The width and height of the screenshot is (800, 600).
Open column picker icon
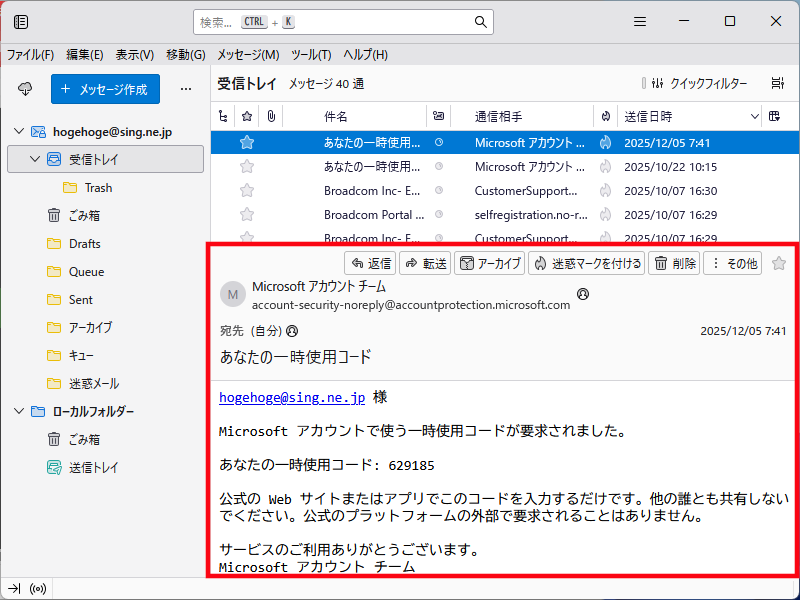pyautogui.click(x=774, y=116)
